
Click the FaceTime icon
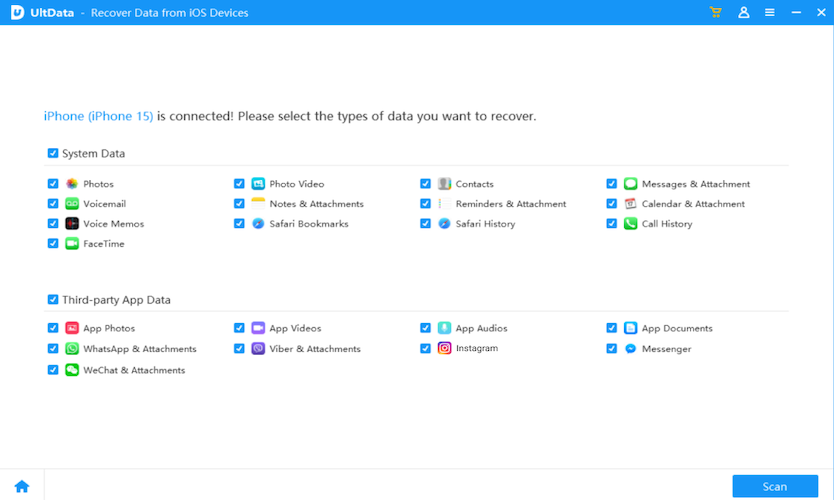click(x=72, y=244)
